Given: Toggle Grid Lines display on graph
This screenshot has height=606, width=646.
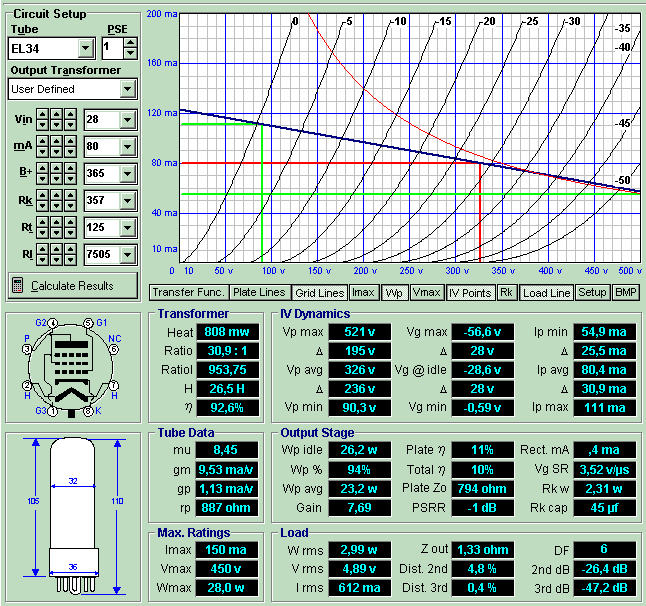Looking at the screenshot, I should pos(319,293).
